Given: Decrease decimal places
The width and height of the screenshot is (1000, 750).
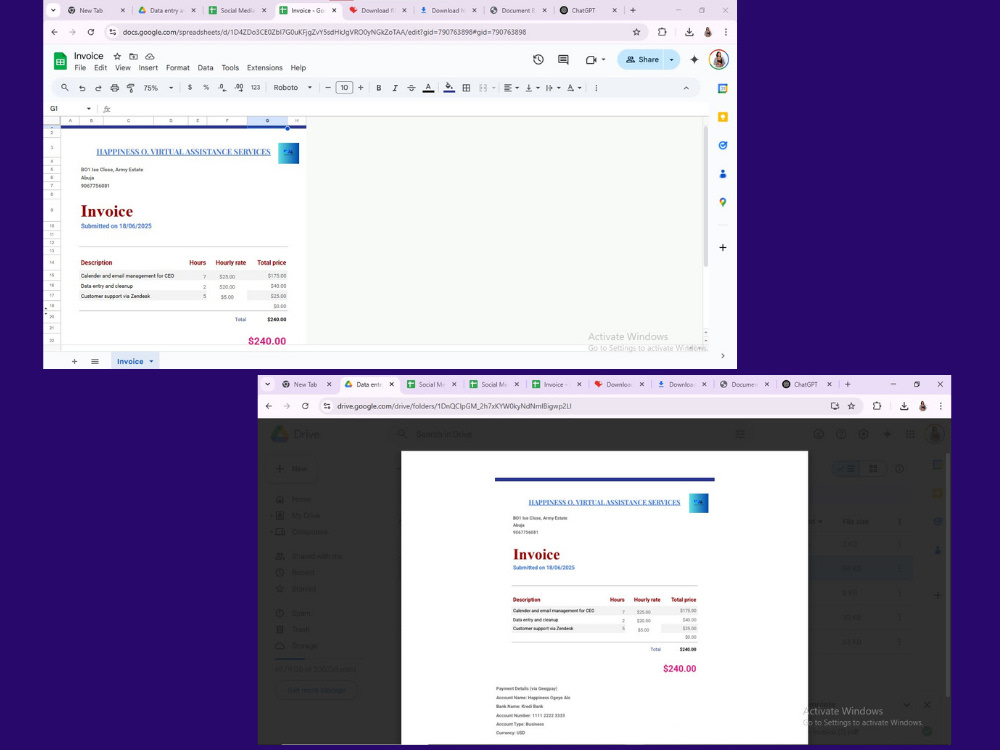Looking at the screenshot, I should 222,88.
